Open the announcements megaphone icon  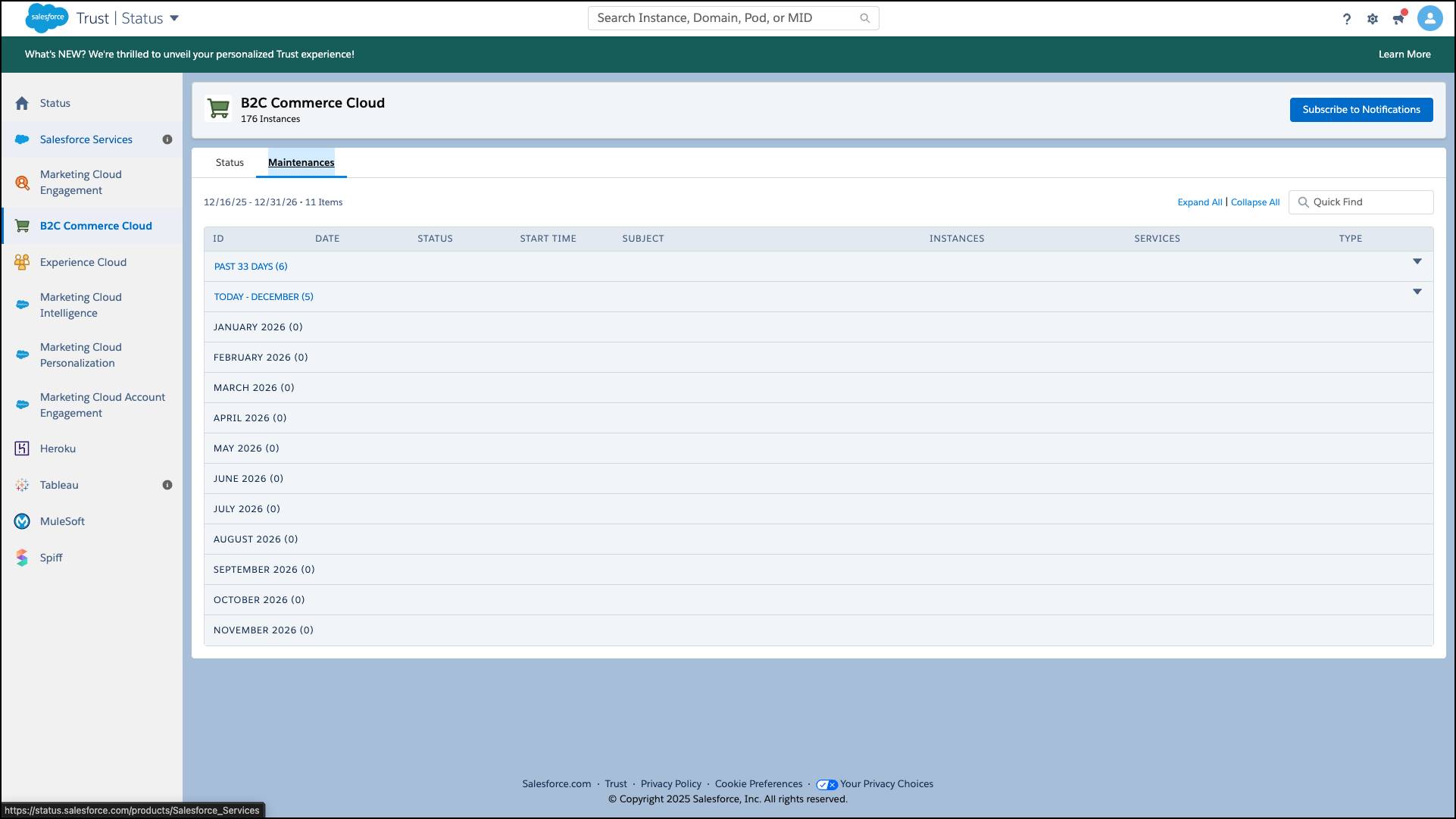click(x=1398, y=18)
